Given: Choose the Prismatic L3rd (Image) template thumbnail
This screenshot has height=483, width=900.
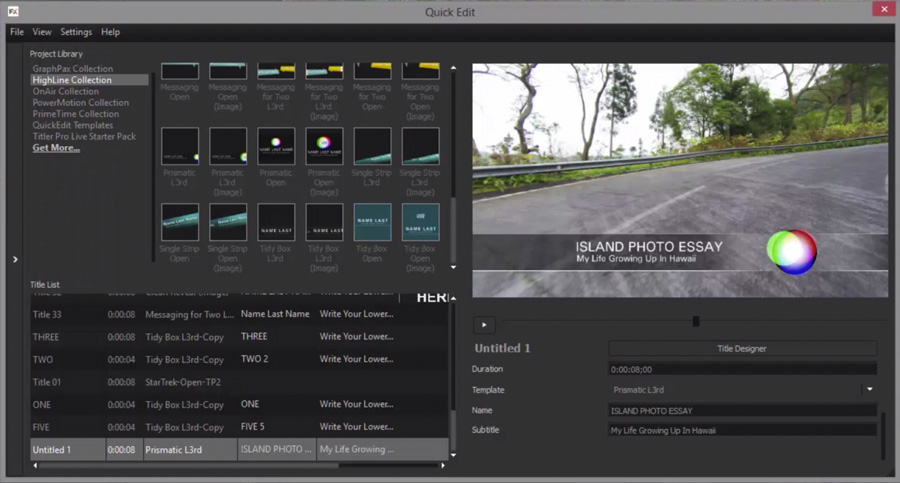Looking at the screenshot, I should click(228, 146).
